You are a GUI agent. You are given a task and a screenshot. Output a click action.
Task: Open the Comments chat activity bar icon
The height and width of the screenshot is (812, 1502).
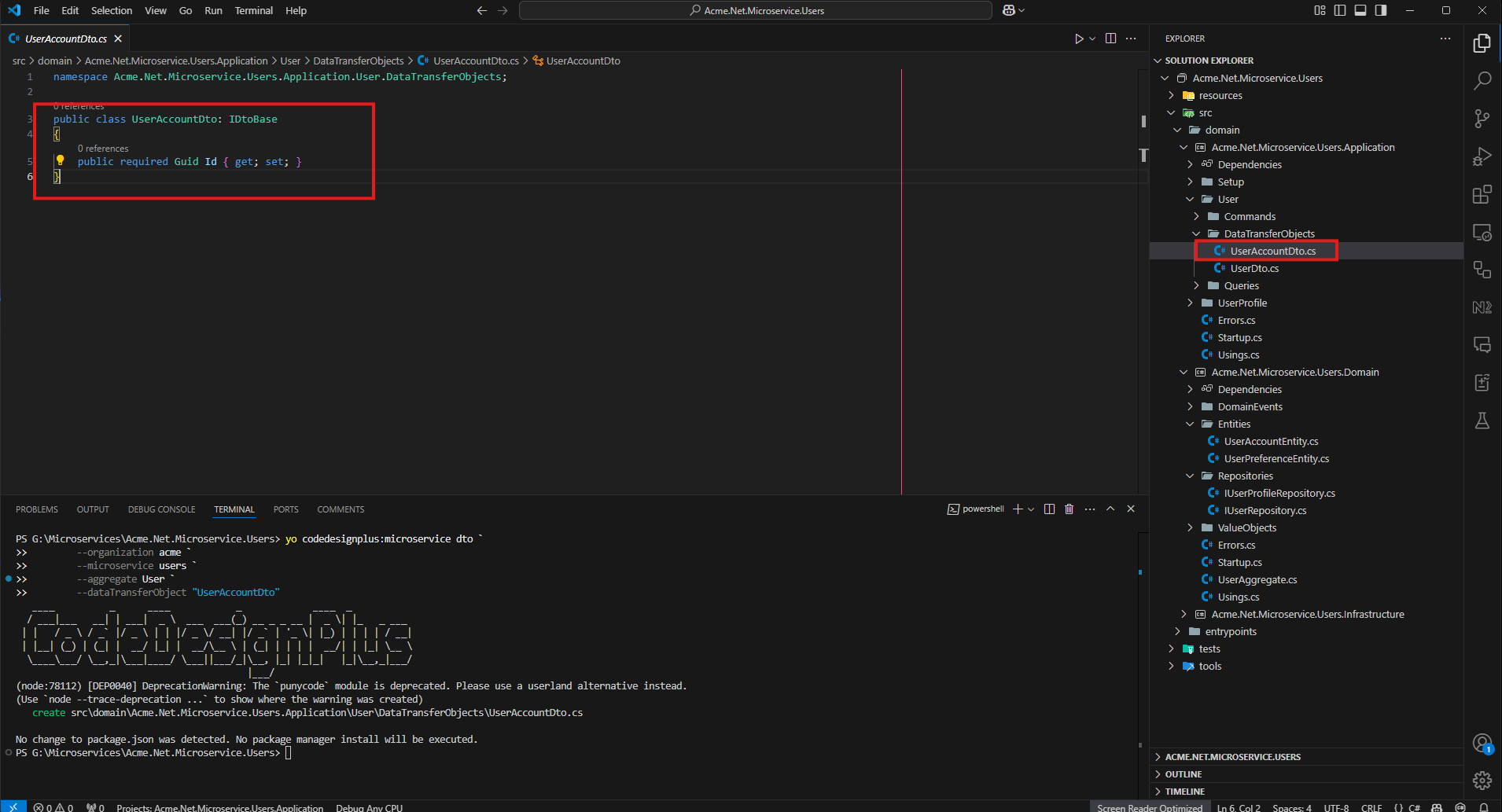click(x=1482, y=345)
